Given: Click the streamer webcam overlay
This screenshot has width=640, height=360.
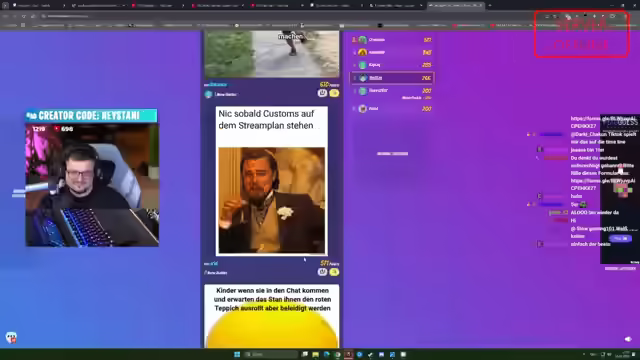Looking at the screenshot, I should pyautogui.click(x=92, y=184).
